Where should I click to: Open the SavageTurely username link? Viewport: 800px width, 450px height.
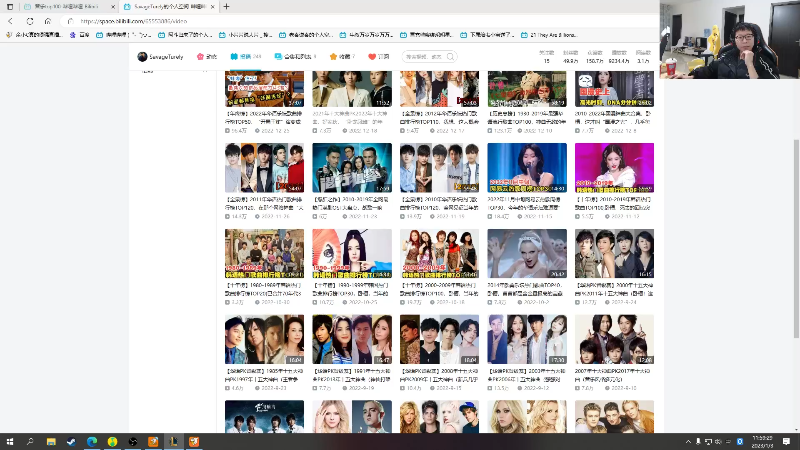pyautogui.click(x=166, y=57)
